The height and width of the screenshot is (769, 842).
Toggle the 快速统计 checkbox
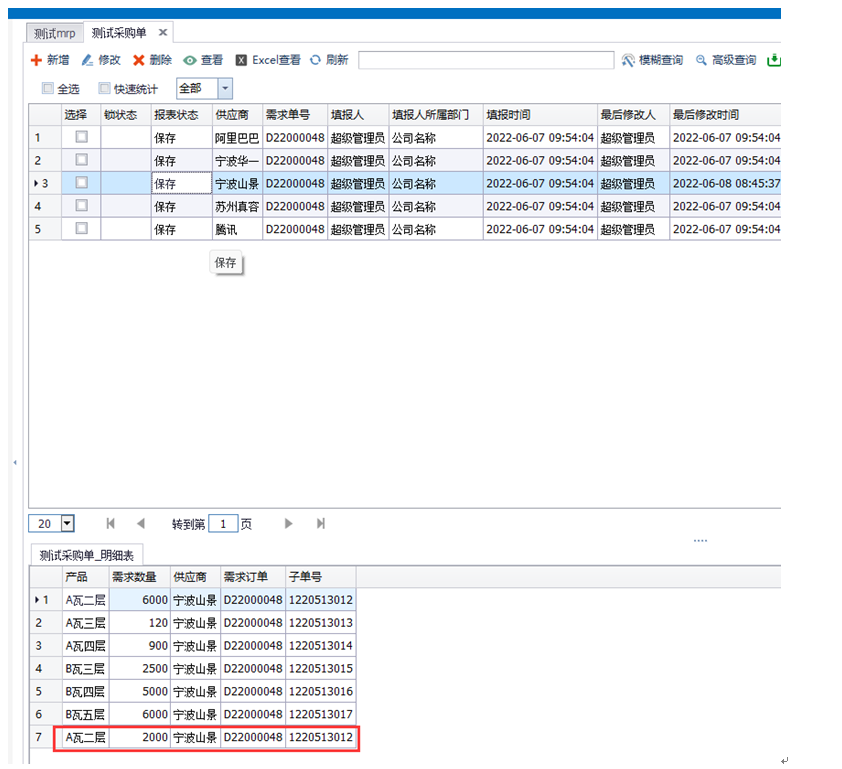tap(104, 88)
